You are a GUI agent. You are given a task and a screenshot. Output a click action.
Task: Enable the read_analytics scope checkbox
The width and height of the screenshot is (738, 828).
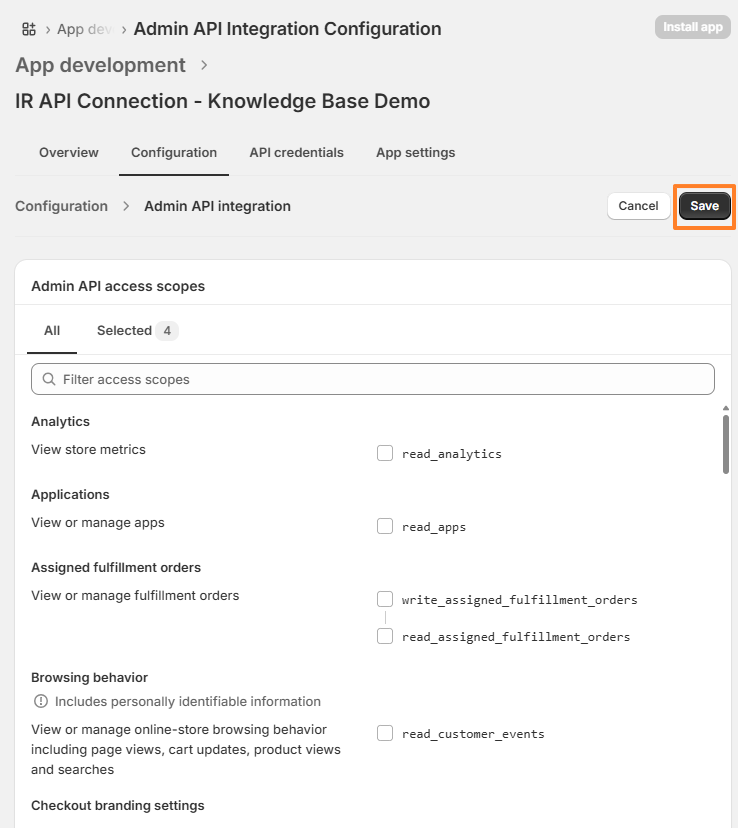(x=385, y=454)
